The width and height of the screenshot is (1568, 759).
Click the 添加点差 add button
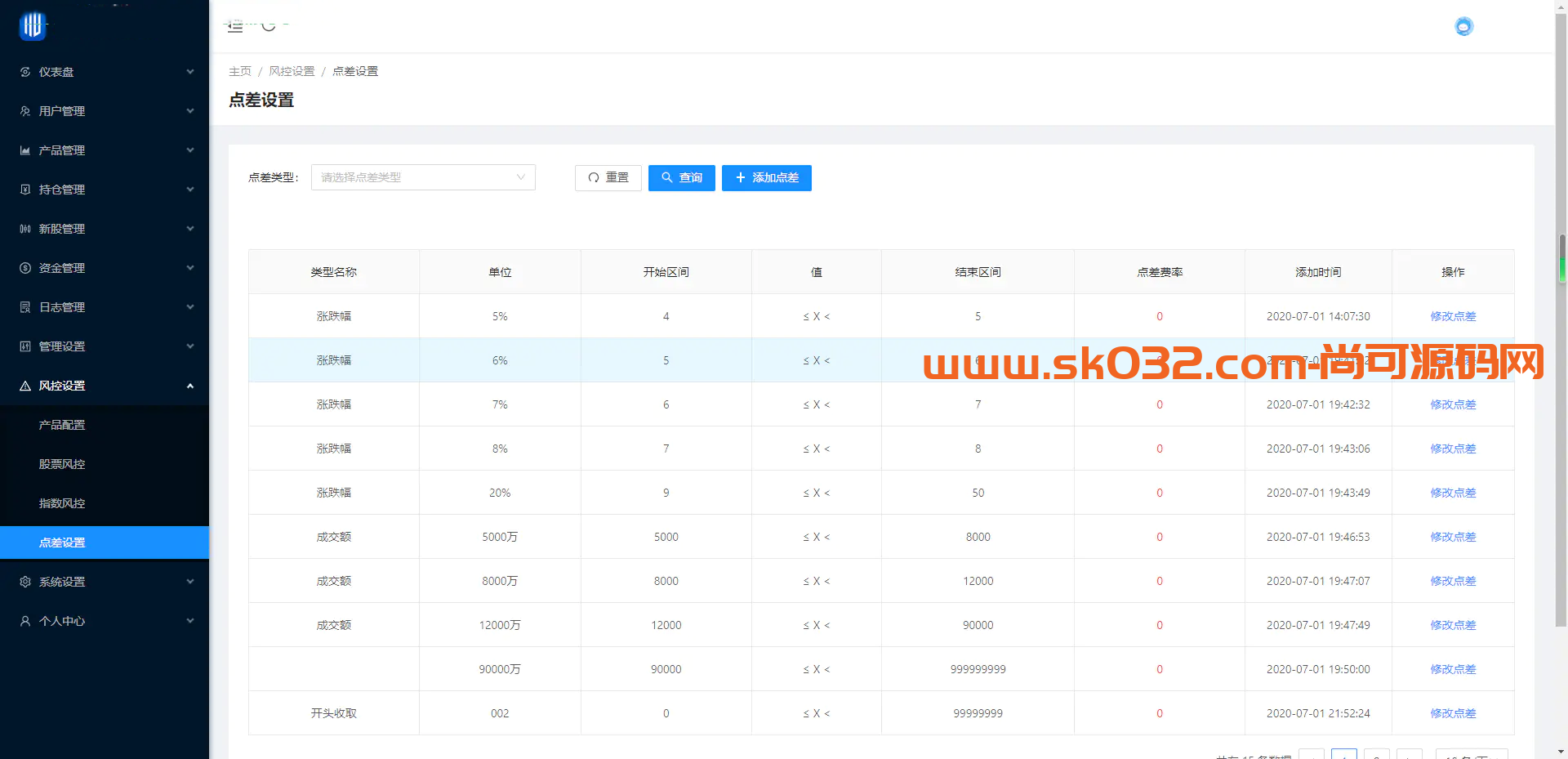point(767,178)
